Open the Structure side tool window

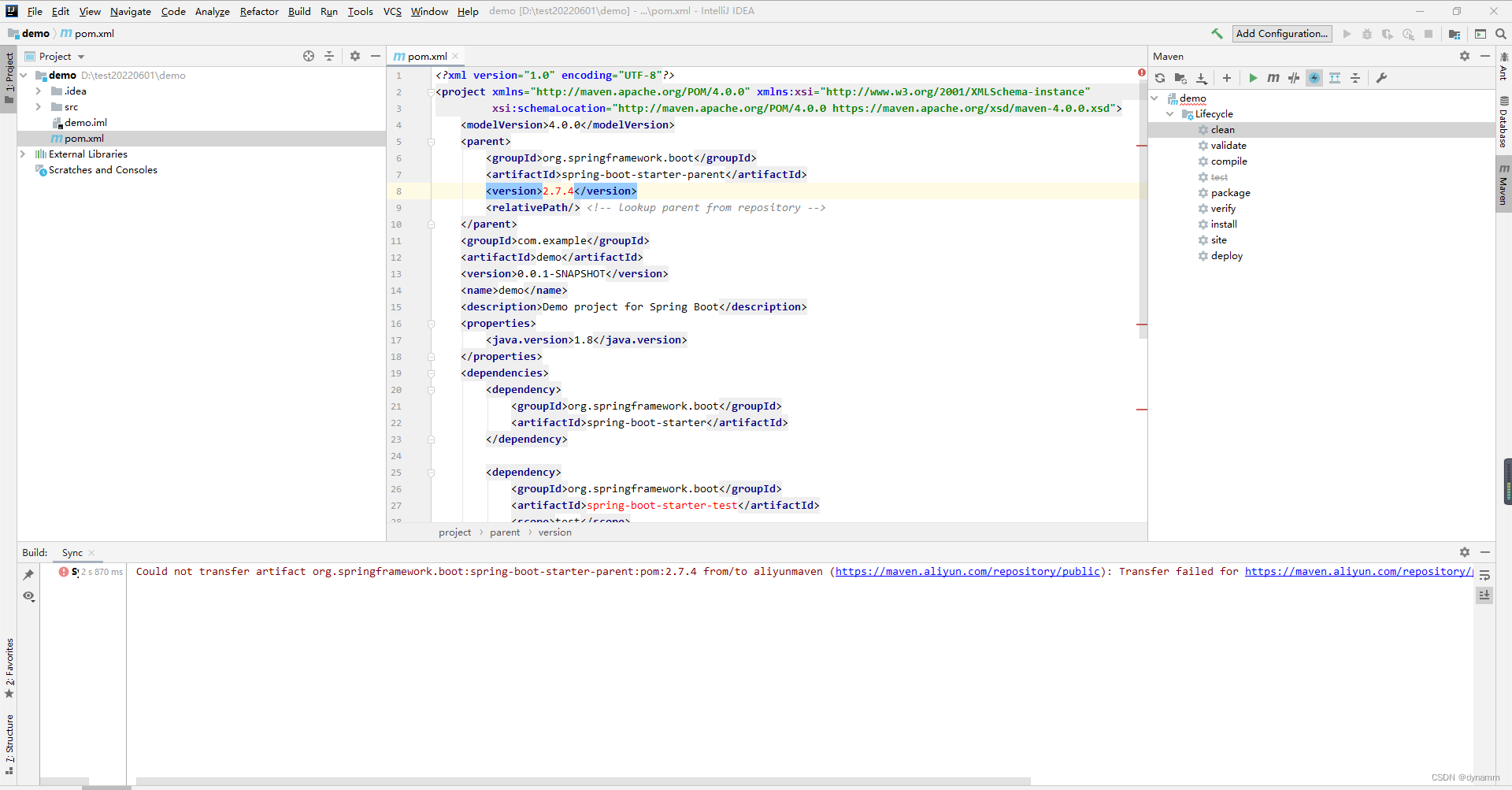[x=9, y=744]
